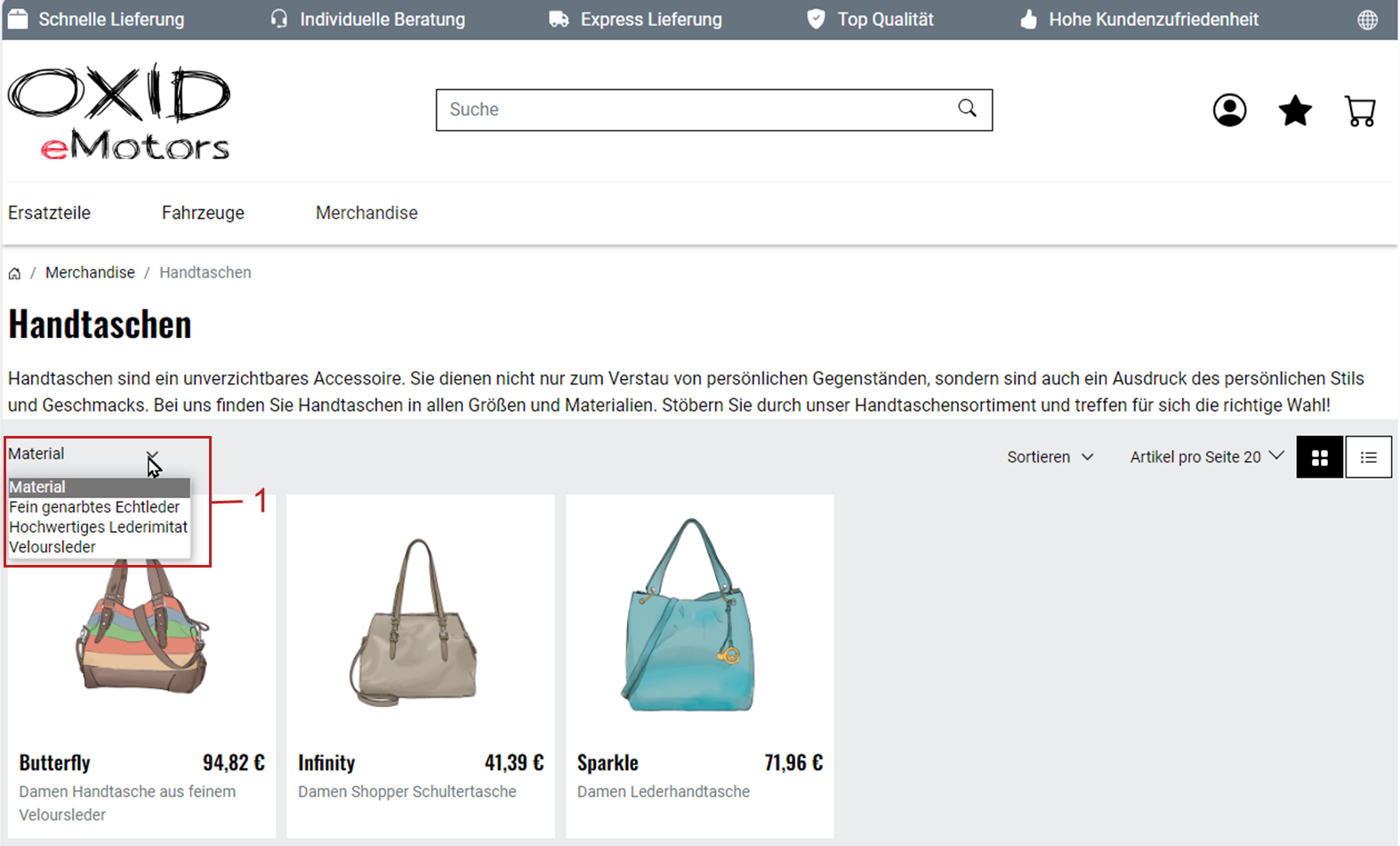Image resolution: width=1400 pixels, height=846 pixels.
Task: Open the Infinity product title
Action: pos(326,763)
